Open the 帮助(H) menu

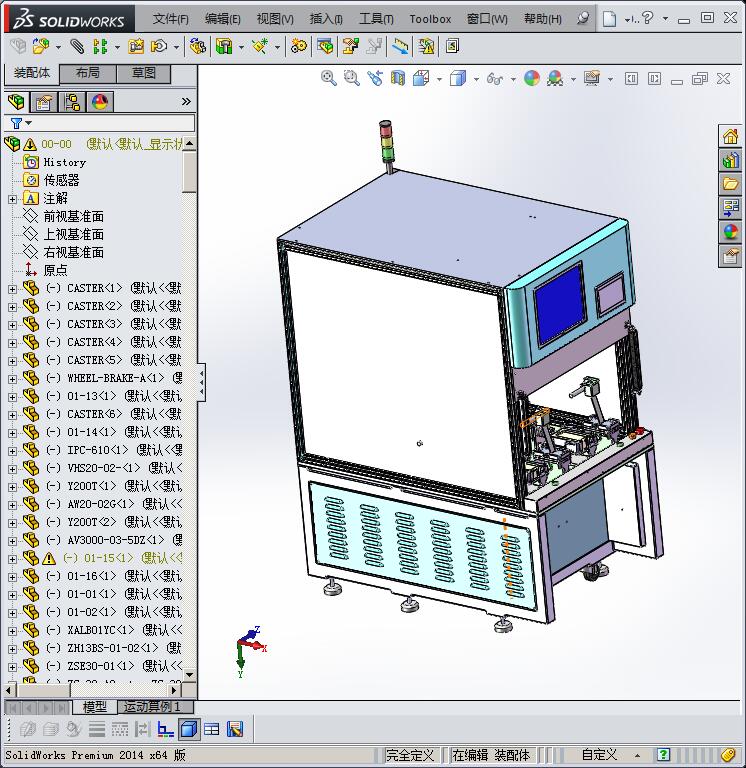543,19
